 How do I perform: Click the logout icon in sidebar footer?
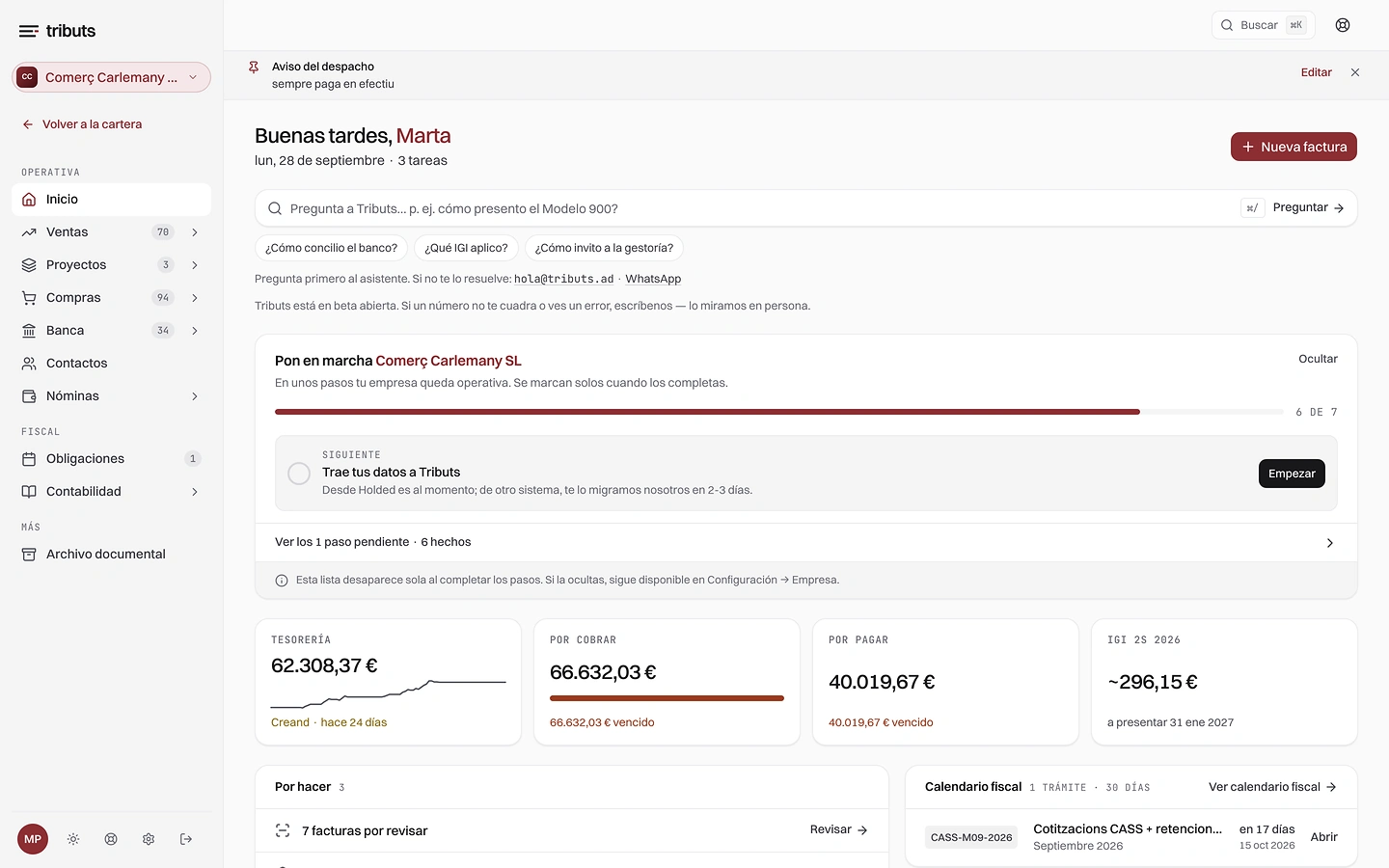(x=186, y=839)
